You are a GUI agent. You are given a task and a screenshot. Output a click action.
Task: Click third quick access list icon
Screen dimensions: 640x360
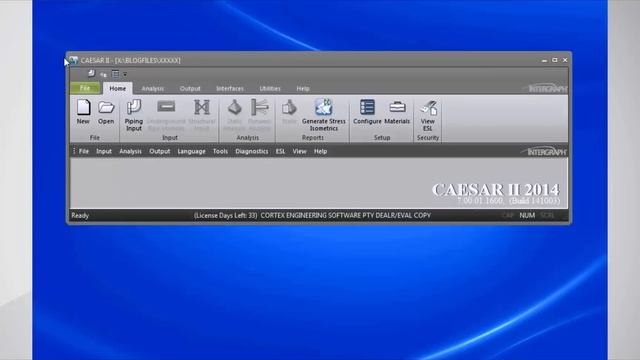point(116,74)
